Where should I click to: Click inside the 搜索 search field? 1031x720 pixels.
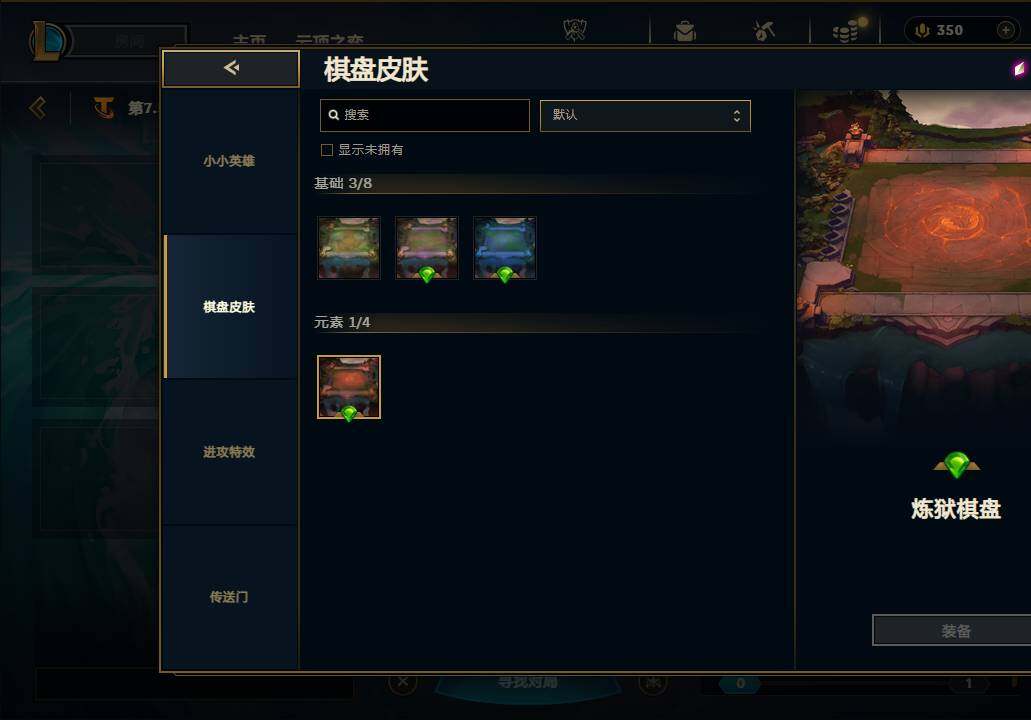(x=425, y=116)
